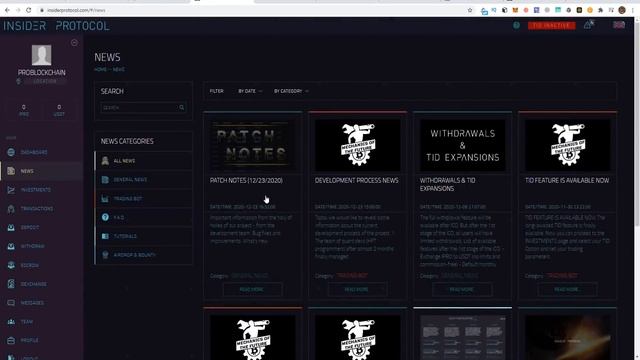Screen dimensions: 640x360
Task: Click the Trading Bot category tag on Development card
Action: 352,276
